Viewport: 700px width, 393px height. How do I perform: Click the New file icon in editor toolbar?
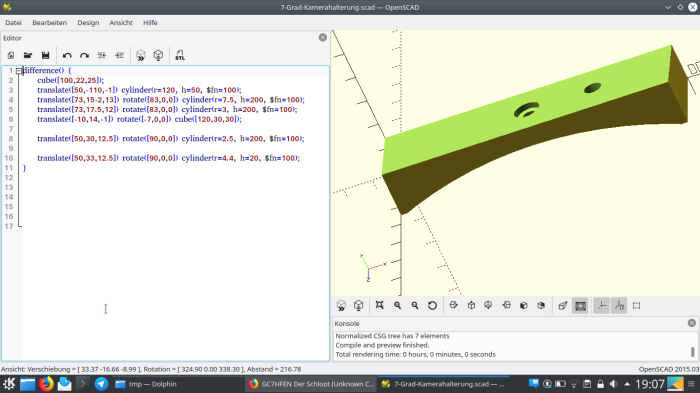click(11, 55)
